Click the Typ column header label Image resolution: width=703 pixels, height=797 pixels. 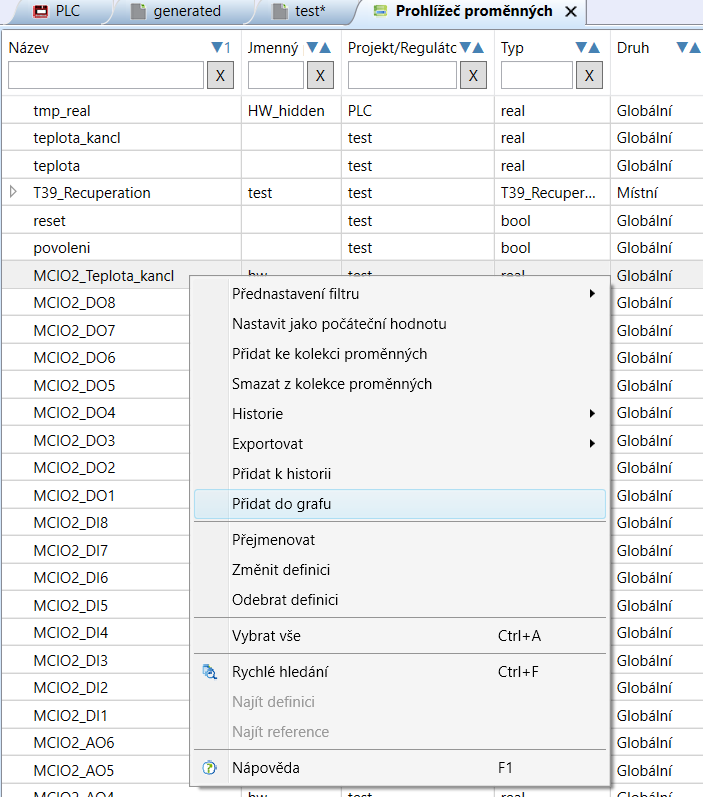click(512, 48)
